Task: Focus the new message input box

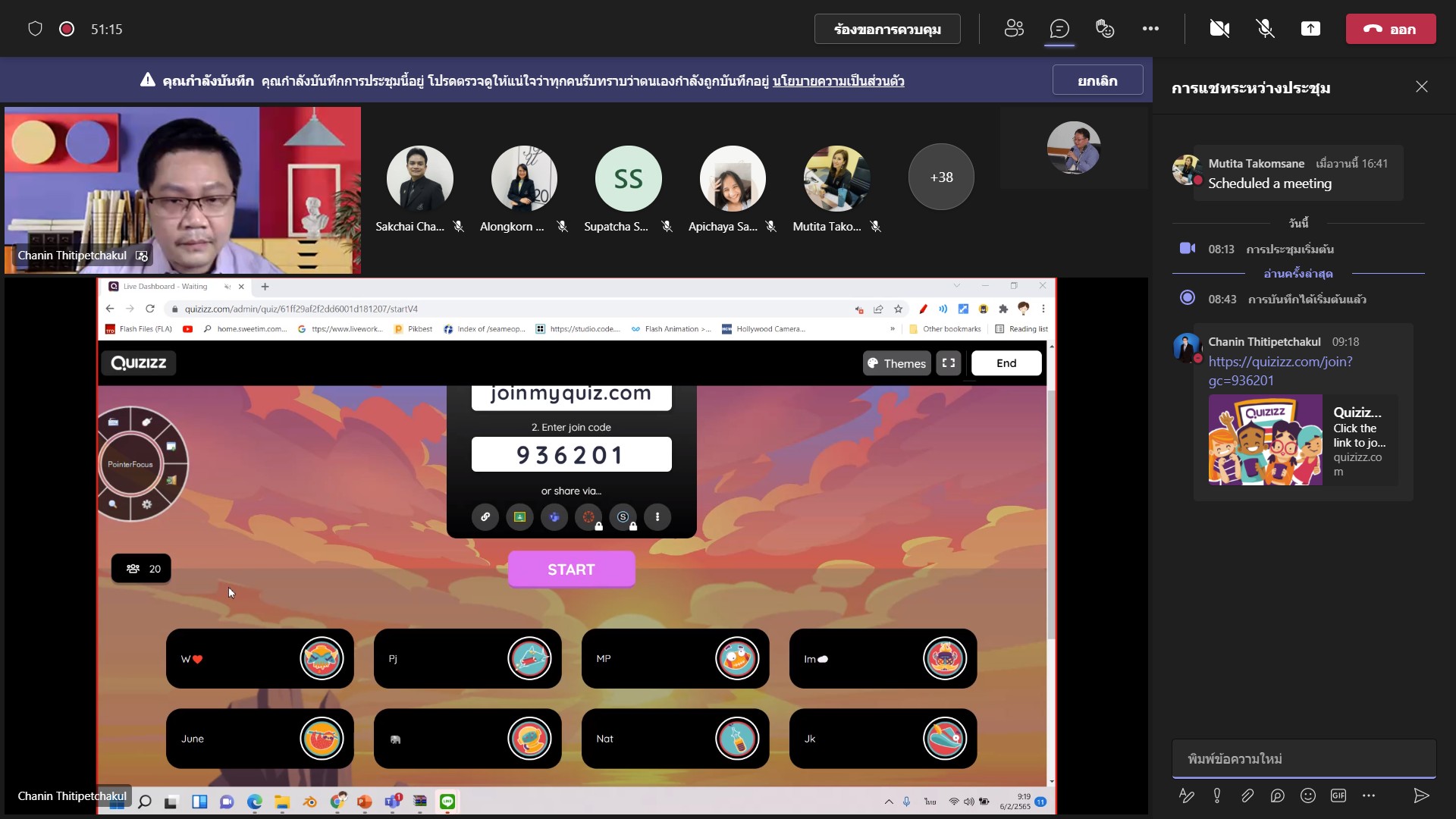Action: point(1304,759)
